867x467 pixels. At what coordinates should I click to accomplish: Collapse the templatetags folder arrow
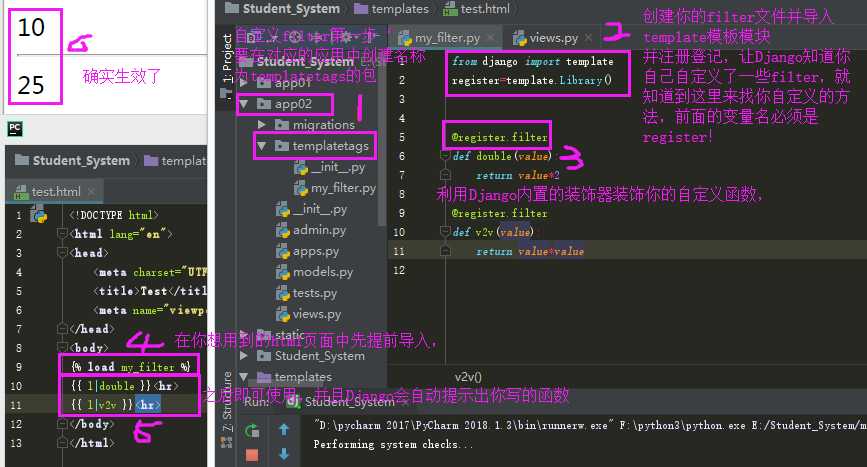tap(262, 146)
